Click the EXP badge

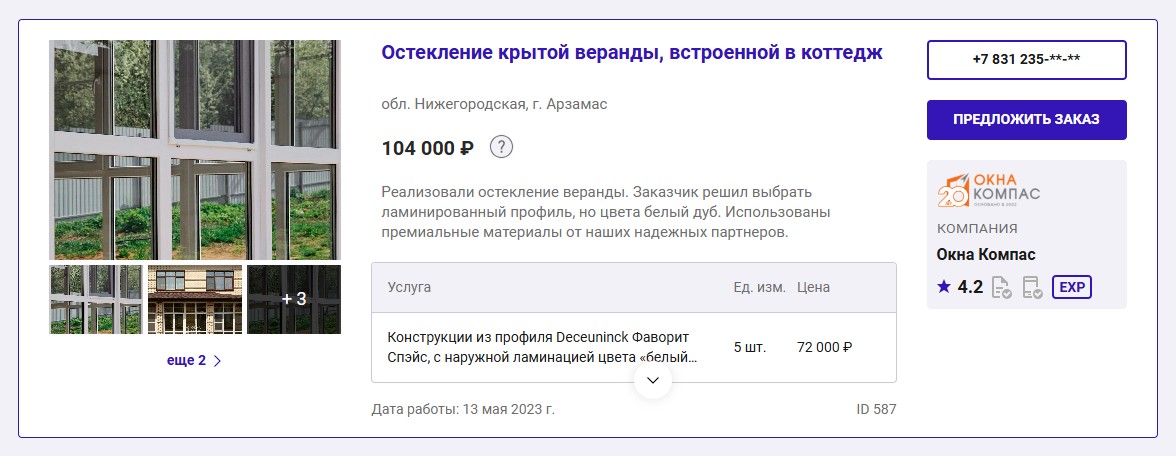(x=1072, y=287)
